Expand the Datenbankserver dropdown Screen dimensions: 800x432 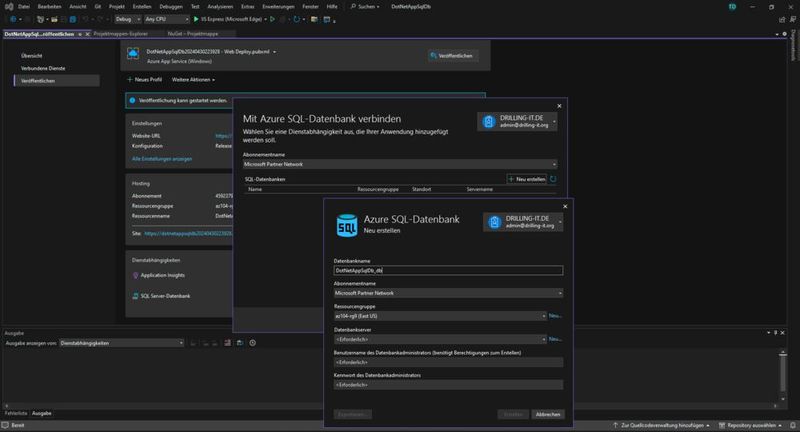tap(440, 339)
